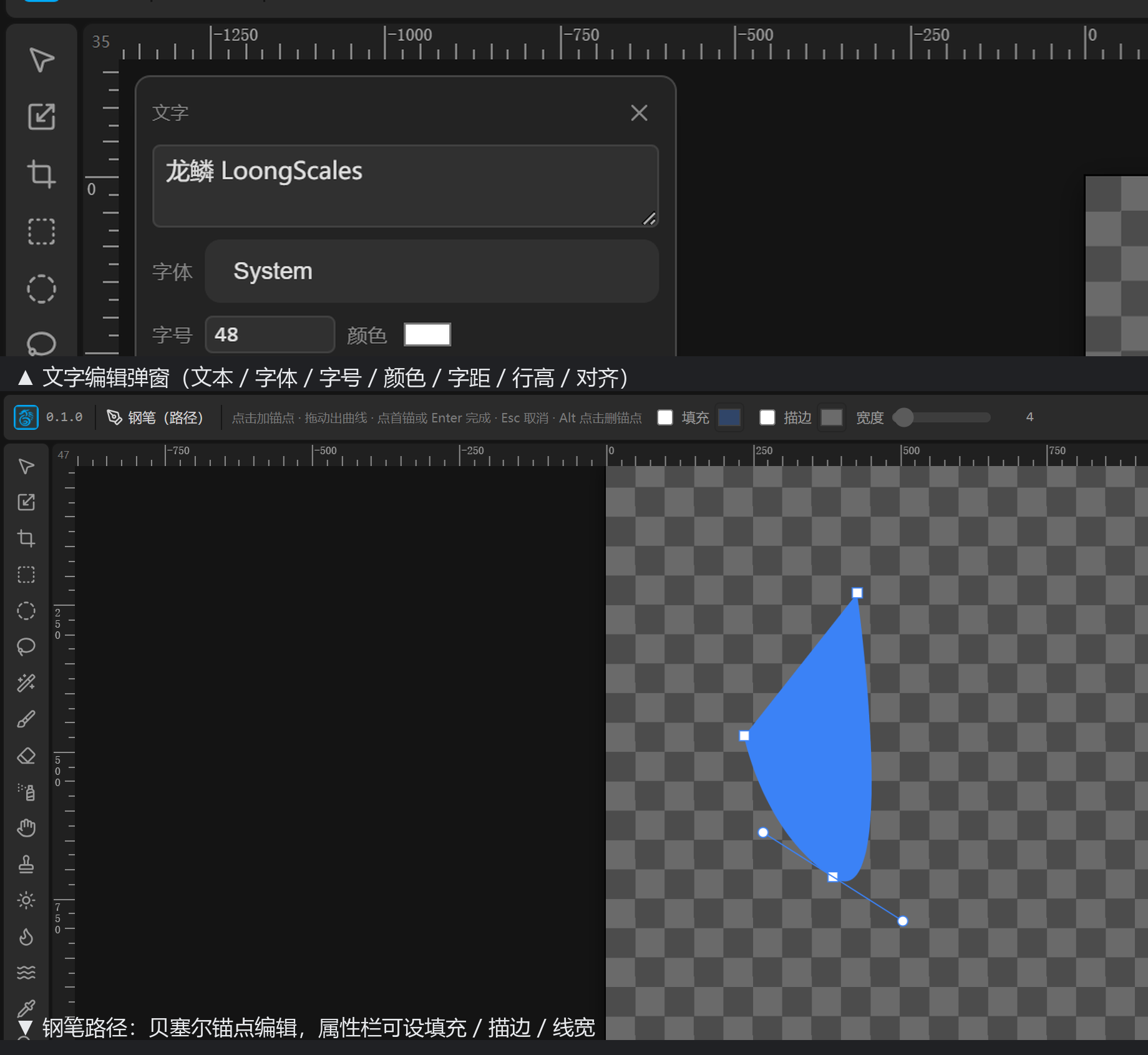The image size is (1148, 1055).
Task: Click the width value 4 in the toolbar
Action: pos(1029,417)
